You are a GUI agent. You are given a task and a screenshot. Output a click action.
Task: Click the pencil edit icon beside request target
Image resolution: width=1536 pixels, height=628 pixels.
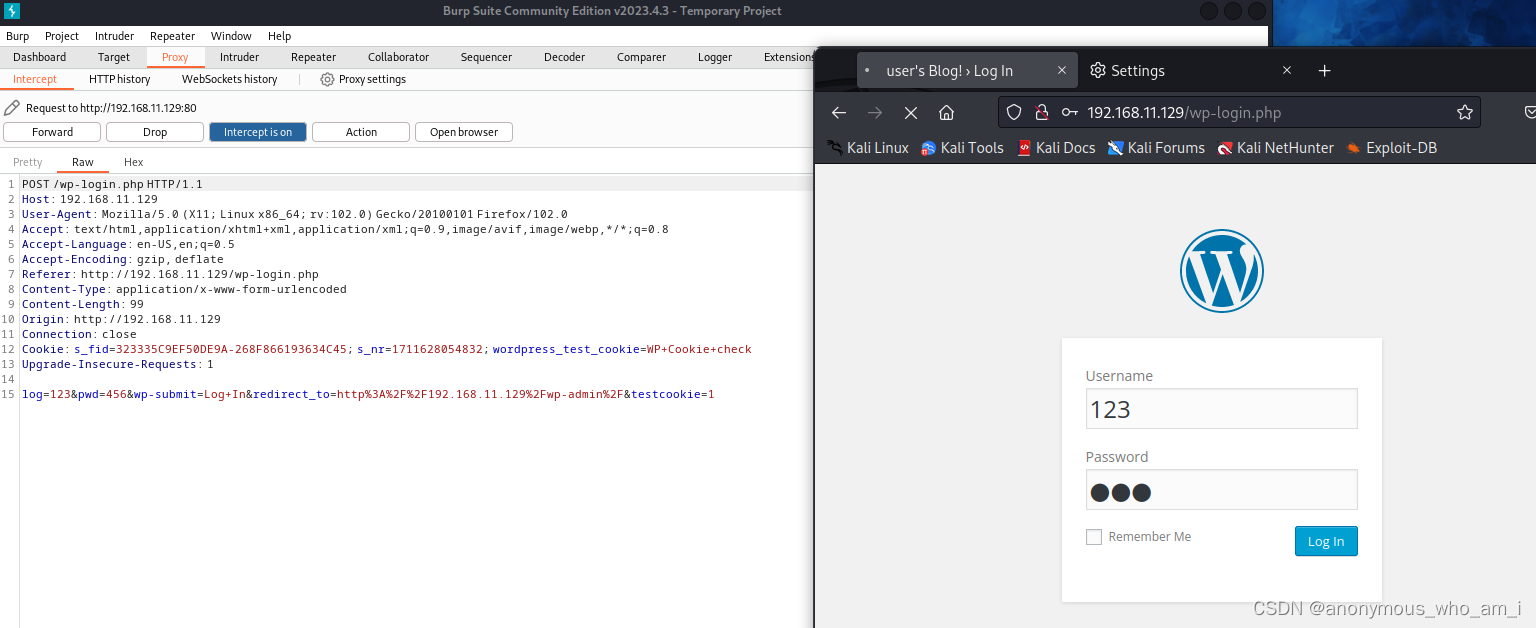click(x=12, y=108)
